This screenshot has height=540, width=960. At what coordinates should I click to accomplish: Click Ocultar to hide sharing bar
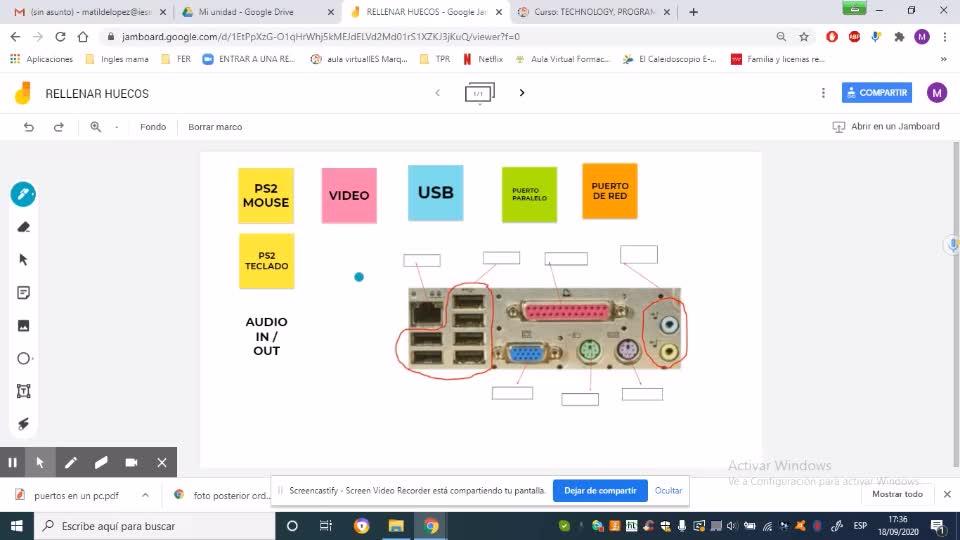click(668, 490)
